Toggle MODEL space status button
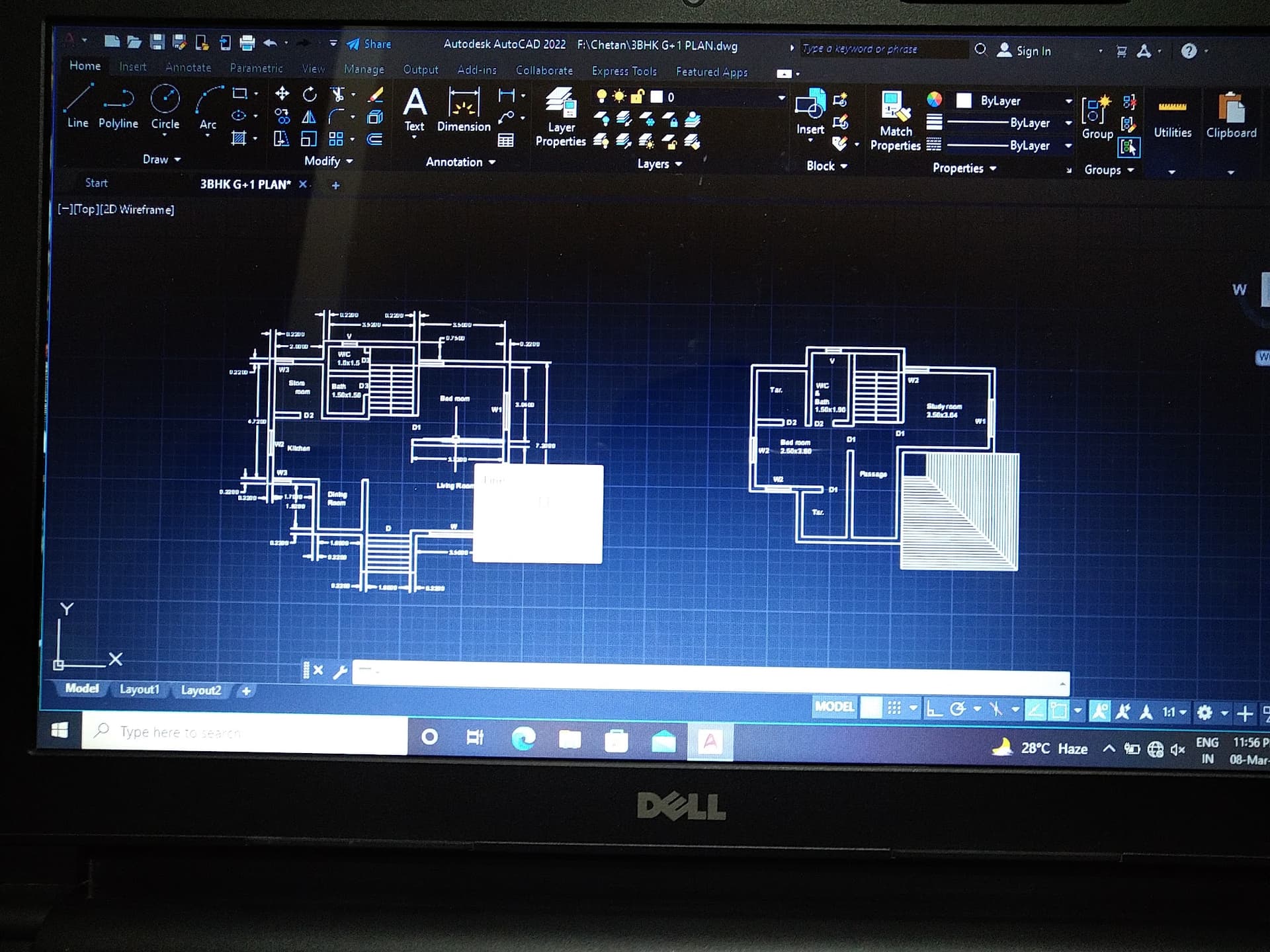Screen dimensions: 1270x952 point(834,707)
